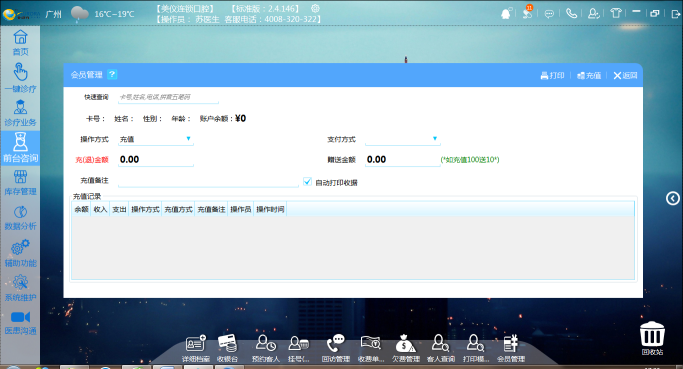Click the application logo at top left
Image resolution: width=683 pixels, height=369 pixels.
21,15
